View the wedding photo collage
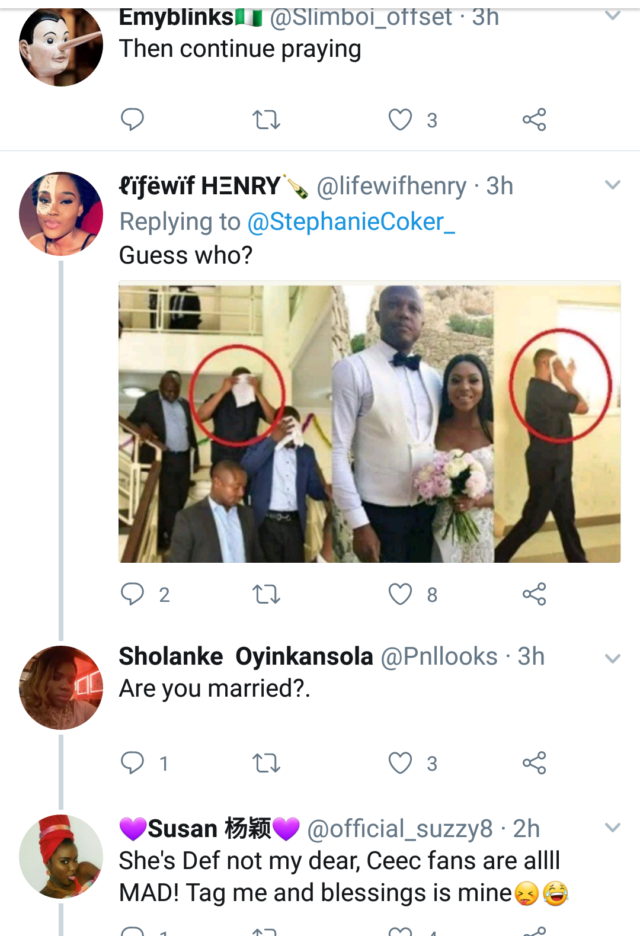640x936 pixels. click(x=369, y=423)
